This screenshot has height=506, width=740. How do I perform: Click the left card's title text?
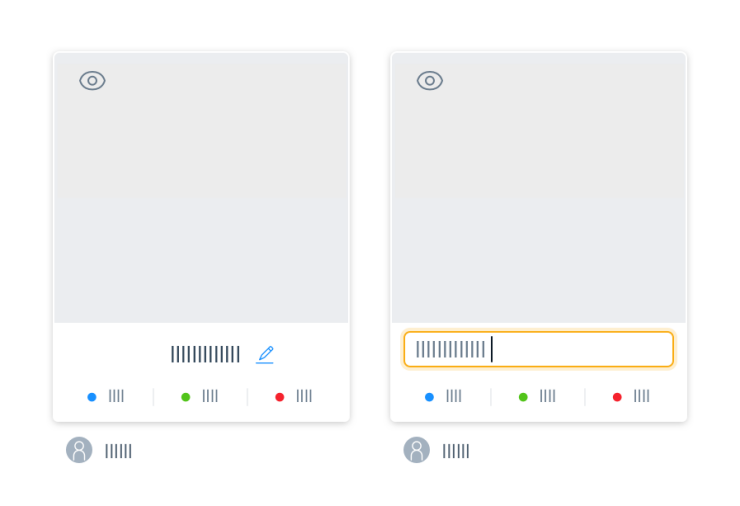[x=205, y=354]
